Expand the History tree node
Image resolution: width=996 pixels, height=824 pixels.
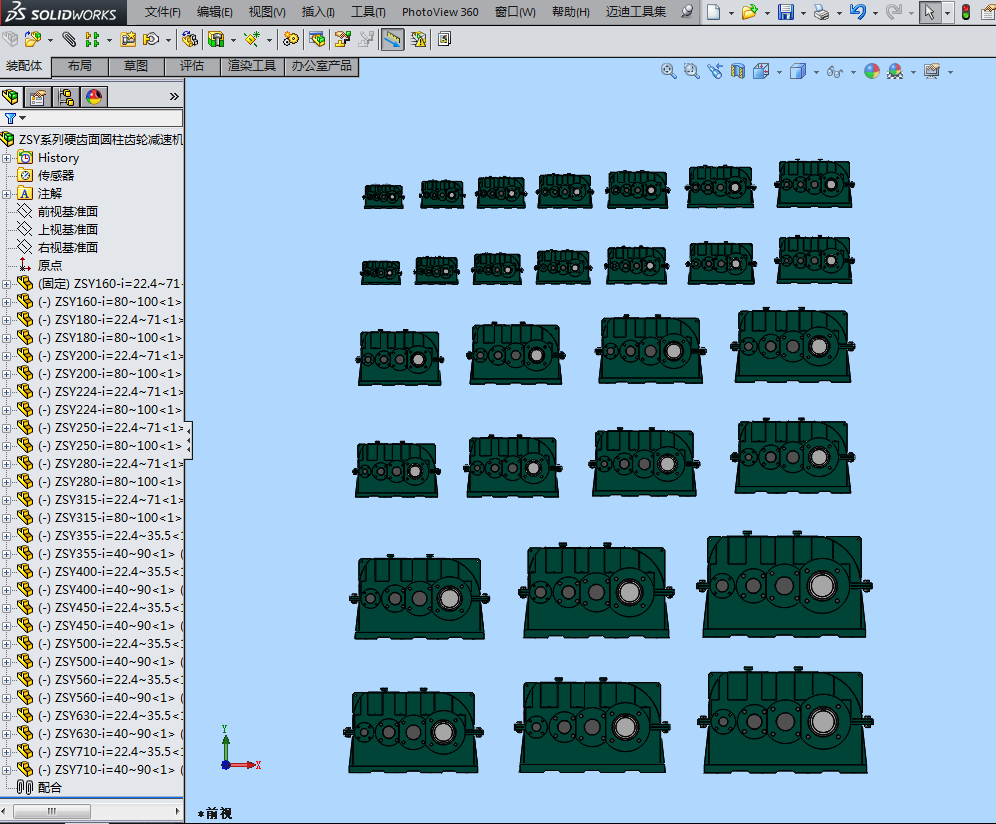point(6,158)
